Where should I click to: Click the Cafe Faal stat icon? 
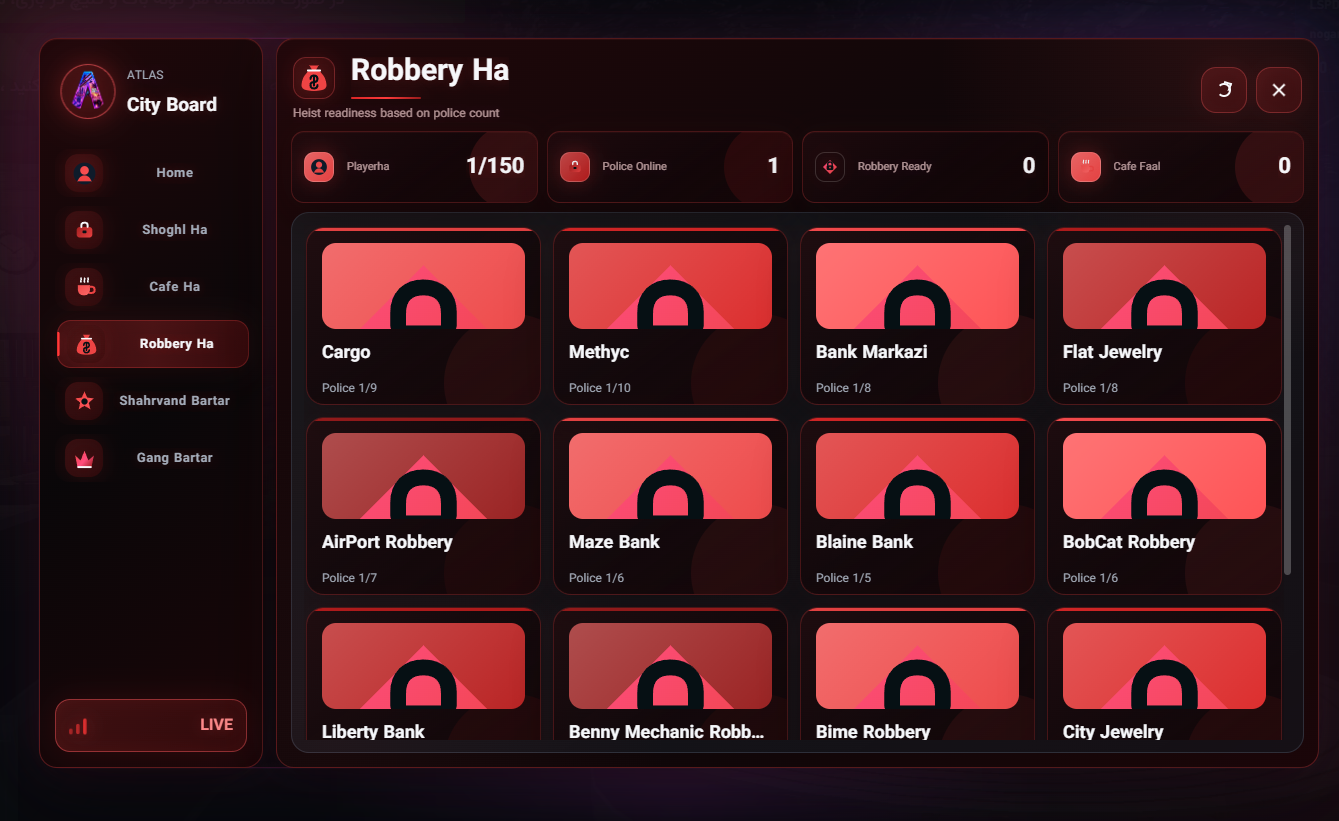(x=1086, y=167)
